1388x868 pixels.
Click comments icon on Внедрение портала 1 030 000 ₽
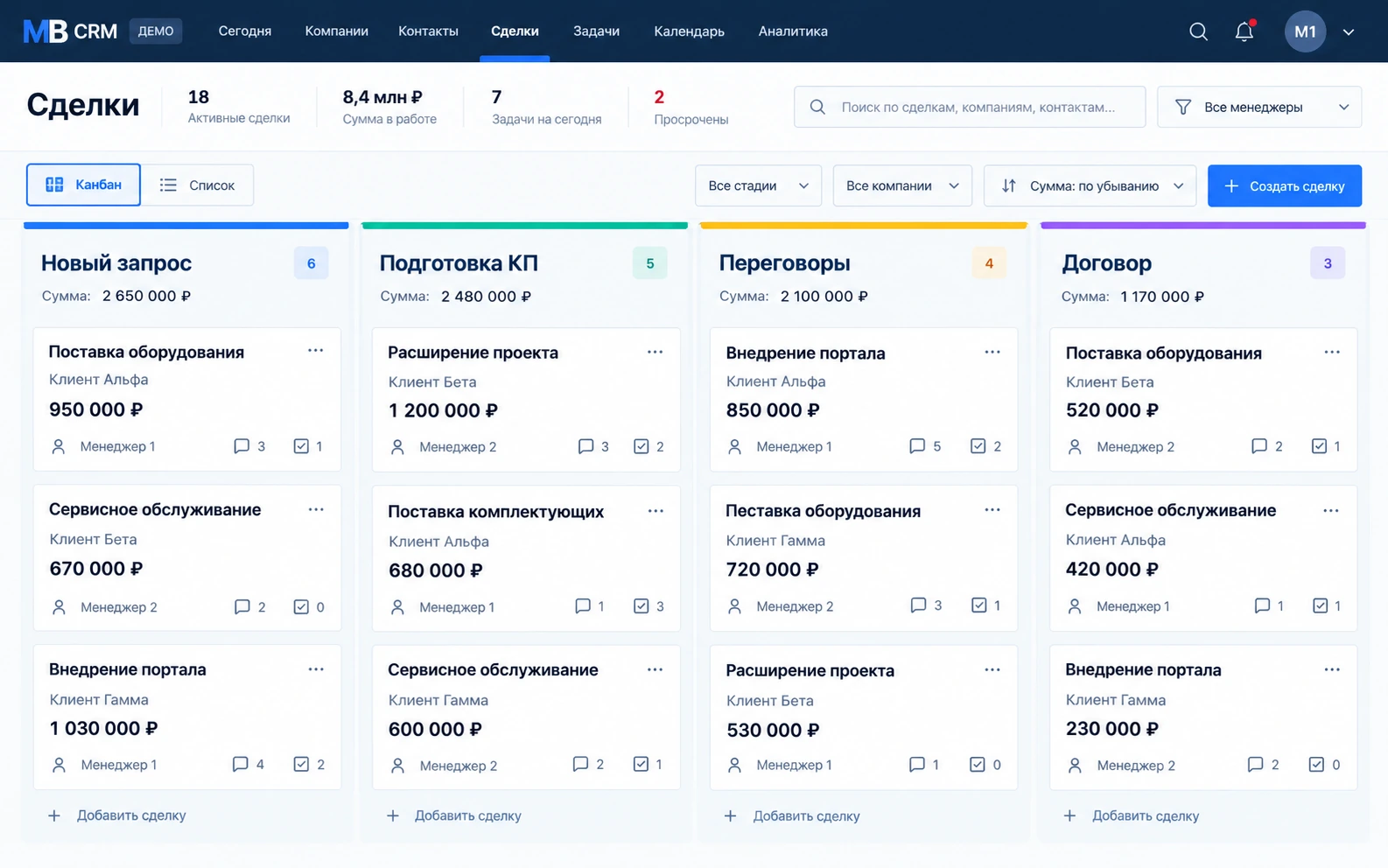(x=241, y=764)
